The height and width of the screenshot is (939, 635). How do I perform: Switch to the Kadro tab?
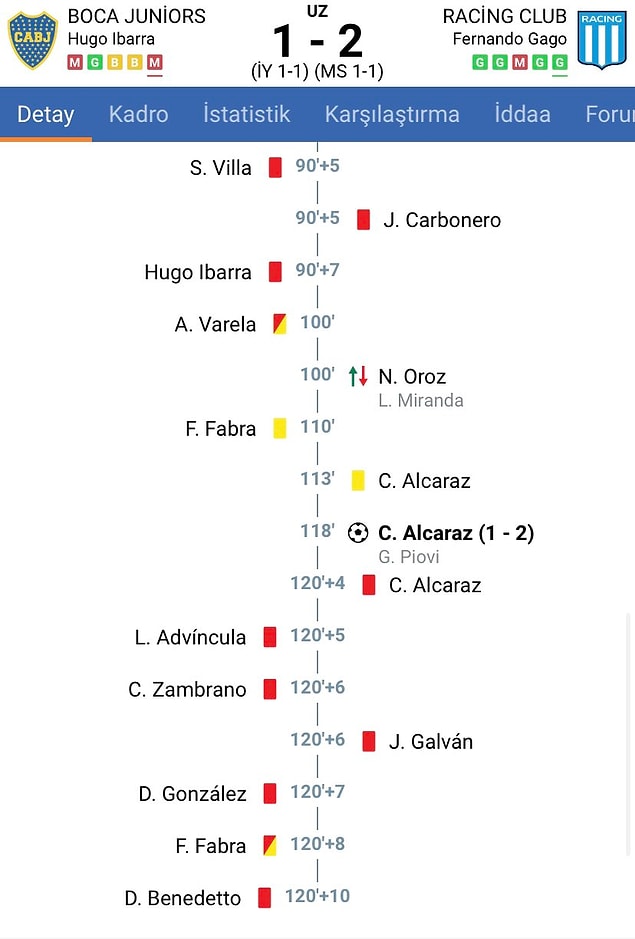pos(138,114)
